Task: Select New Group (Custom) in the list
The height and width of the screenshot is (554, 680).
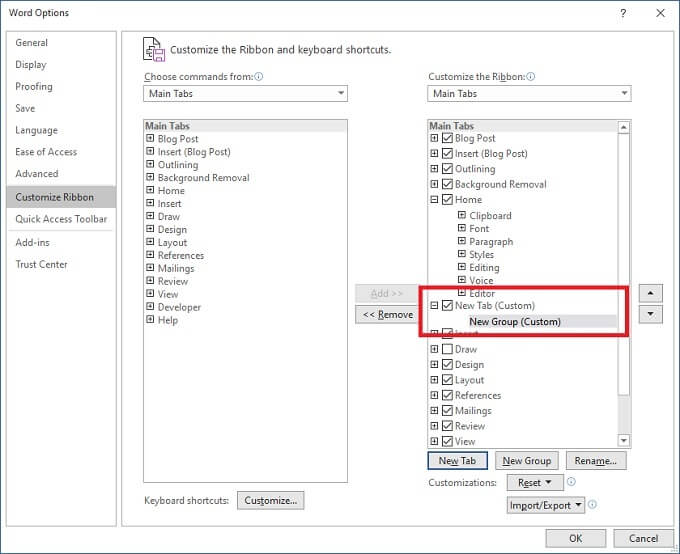Action: (515, 321)
